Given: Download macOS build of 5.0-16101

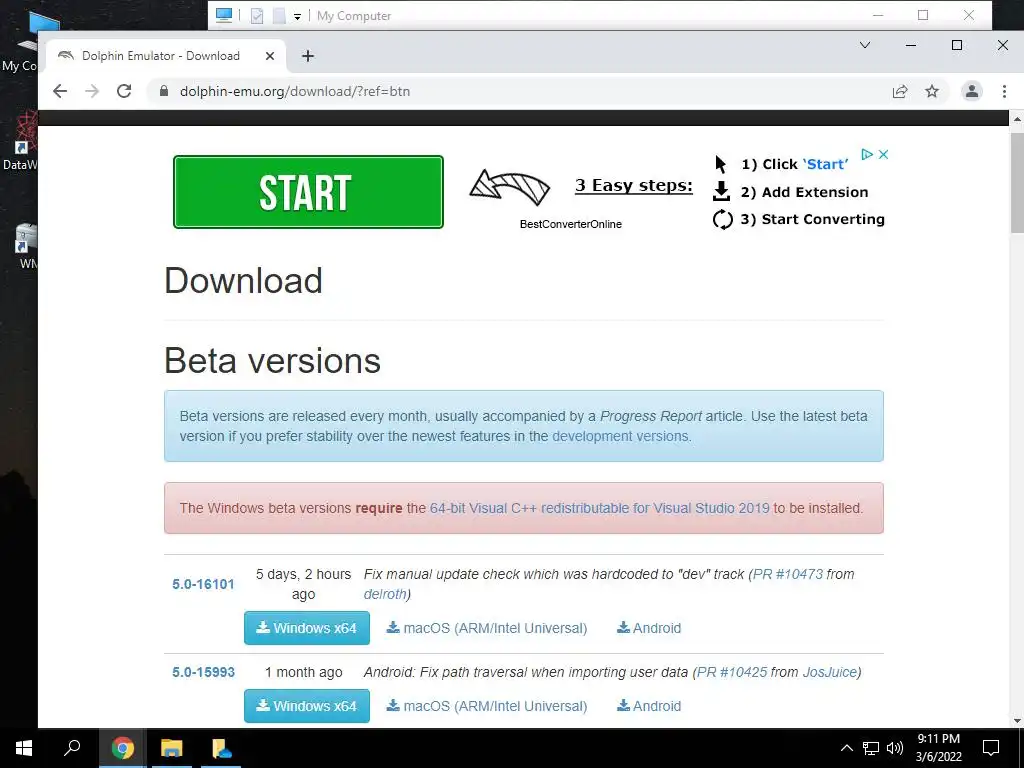Looking at the screenshot, I should pyautogui.click(x=487, y=628).
